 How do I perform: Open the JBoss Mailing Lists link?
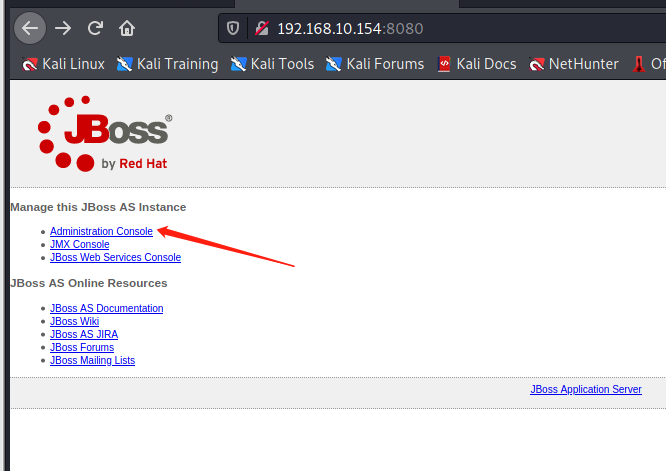click(x=93, y=361)
